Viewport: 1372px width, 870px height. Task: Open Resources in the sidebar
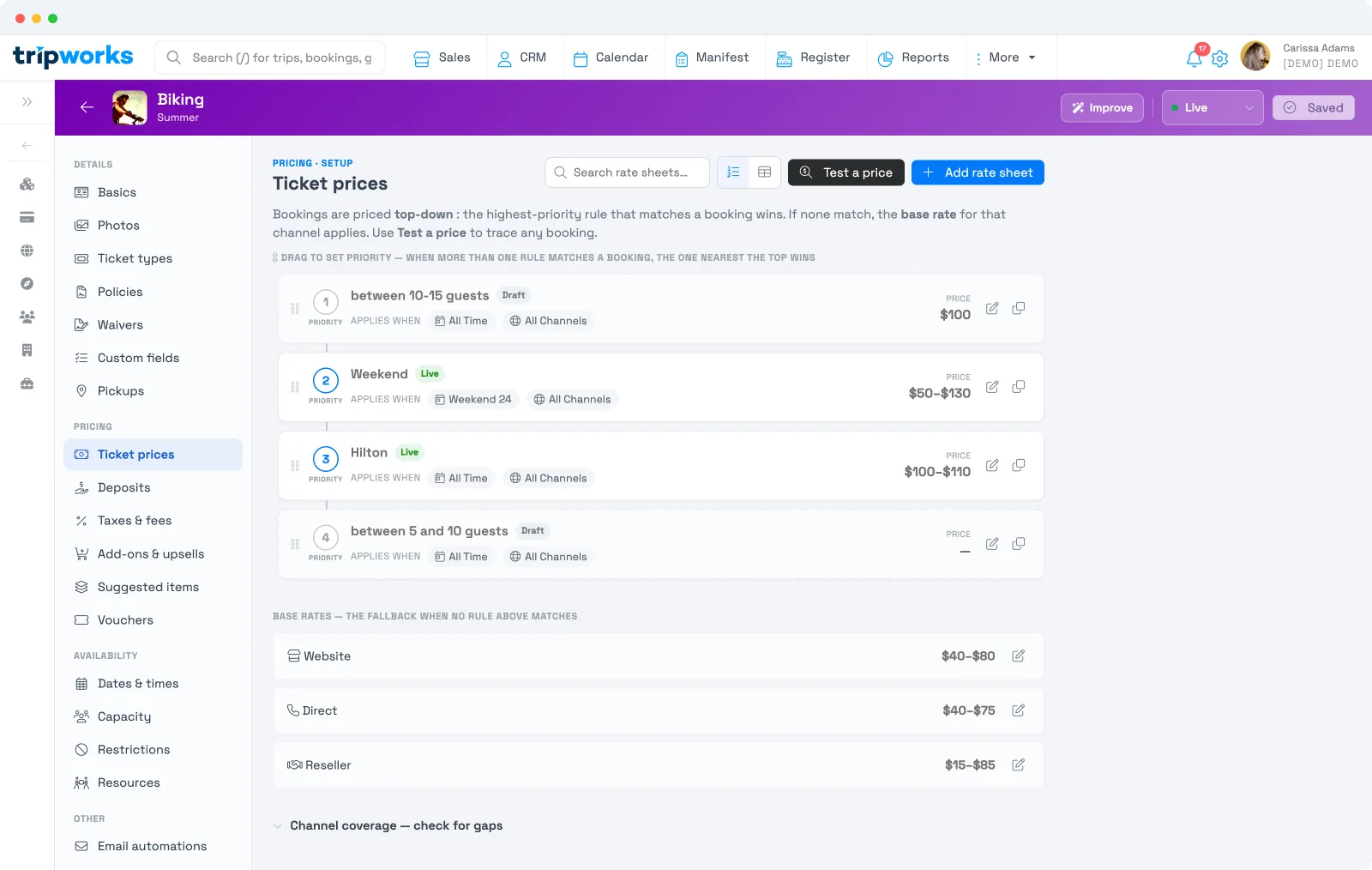click(153, 782)
